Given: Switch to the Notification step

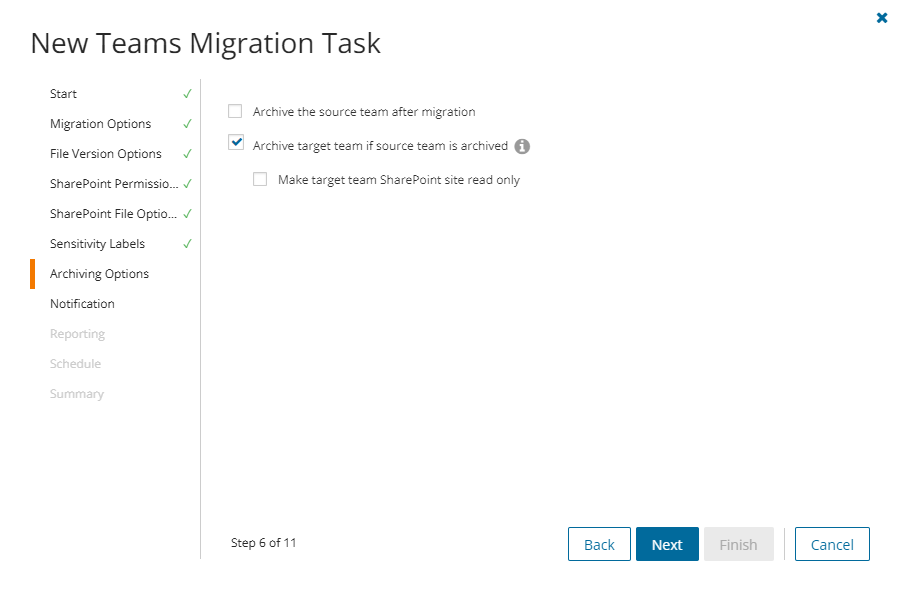Looking at the screenshot, I should point(83,304).
